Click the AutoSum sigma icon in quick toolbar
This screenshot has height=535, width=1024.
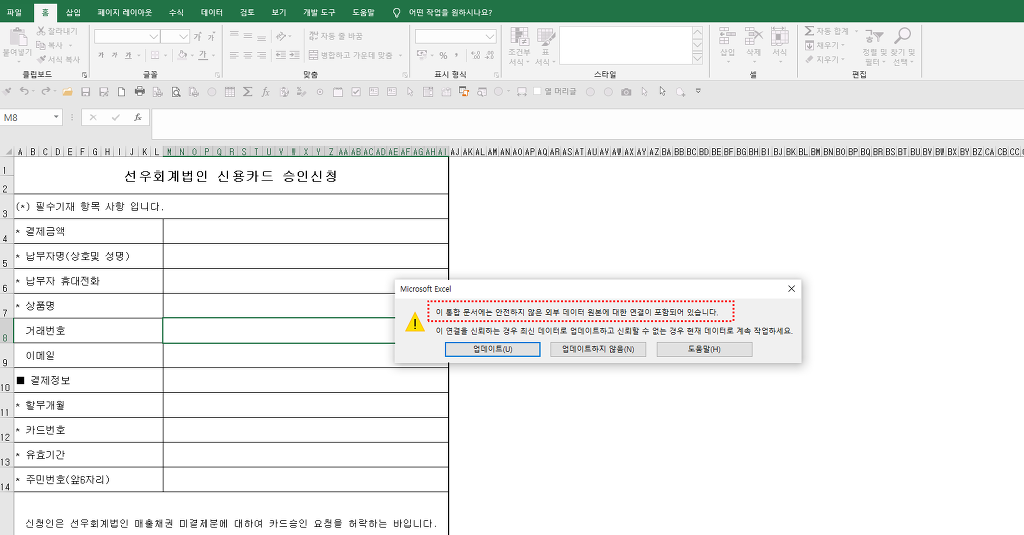point(248,91)
